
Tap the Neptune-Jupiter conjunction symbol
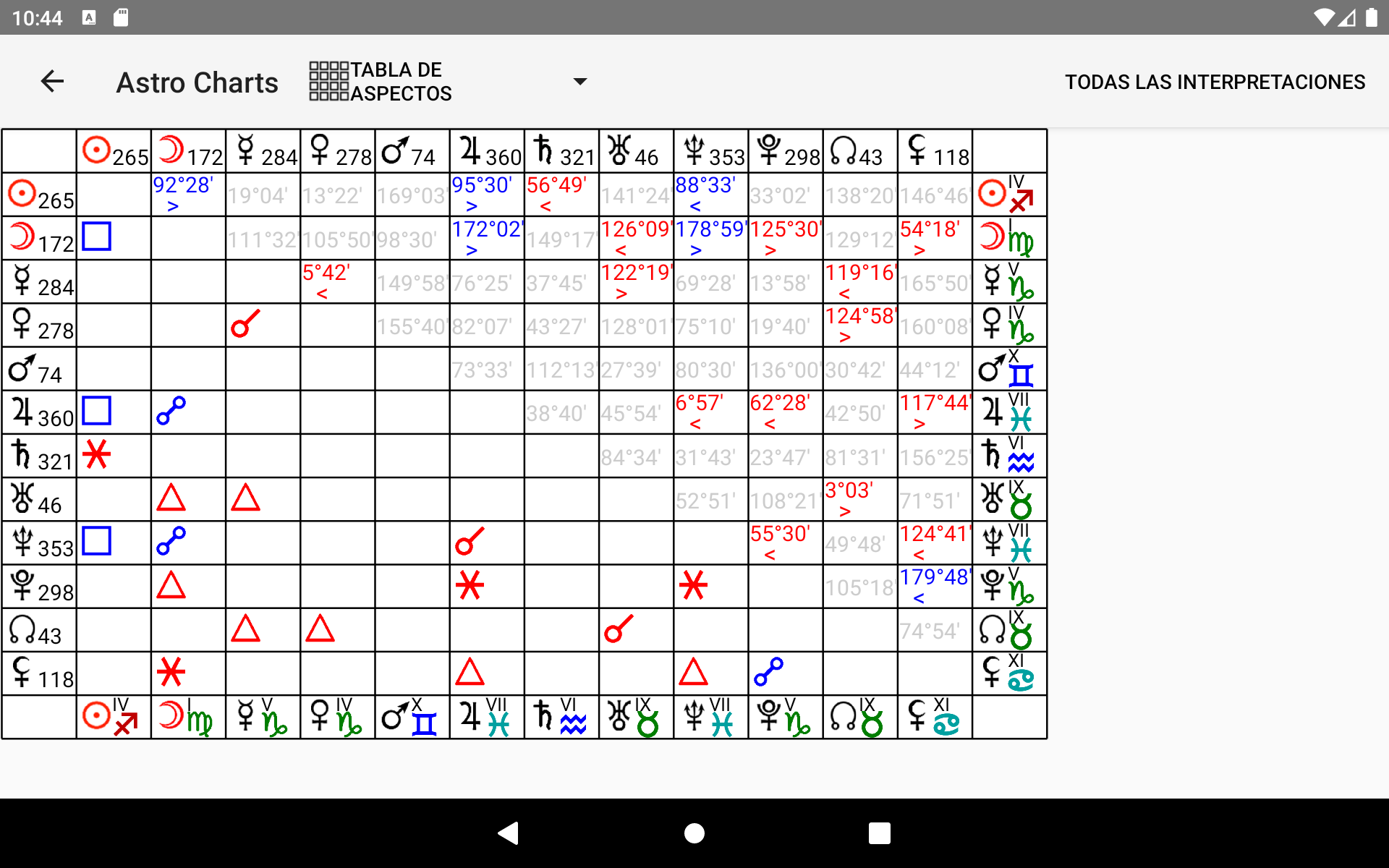pos(470,541)
